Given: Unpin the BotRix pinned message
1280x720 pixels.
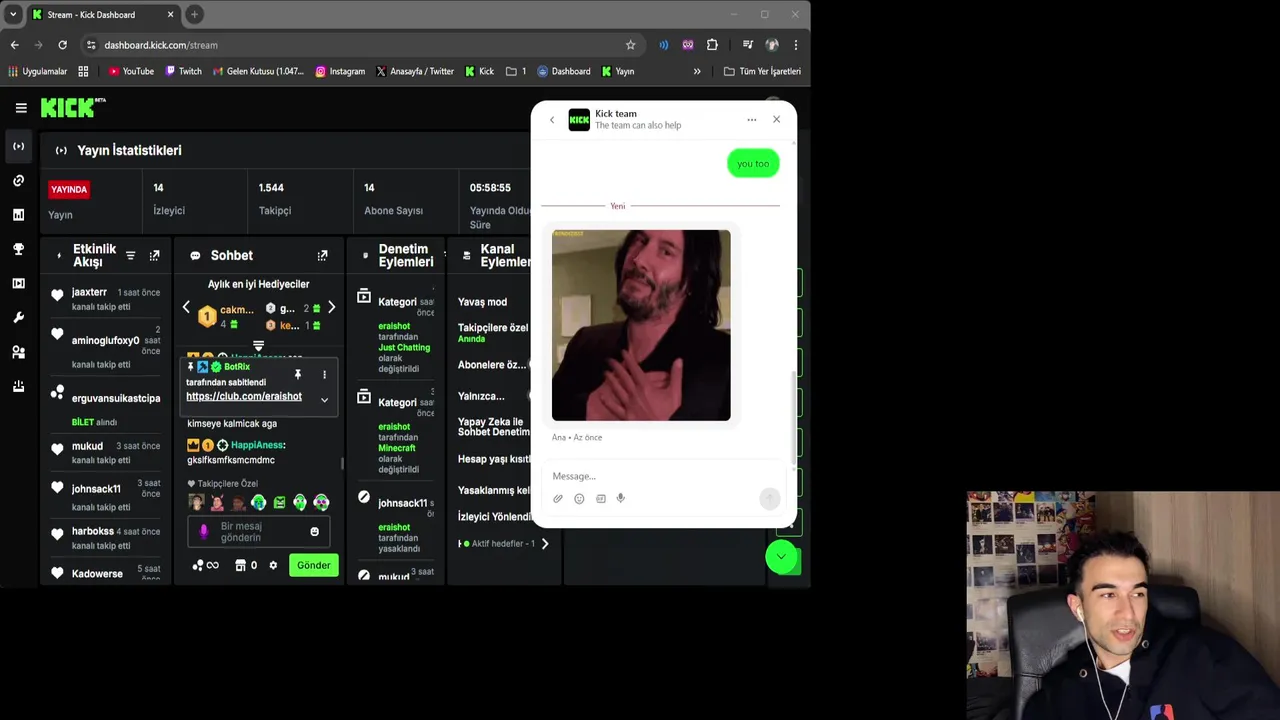Looking at the screenshot, I should [297, 375].
